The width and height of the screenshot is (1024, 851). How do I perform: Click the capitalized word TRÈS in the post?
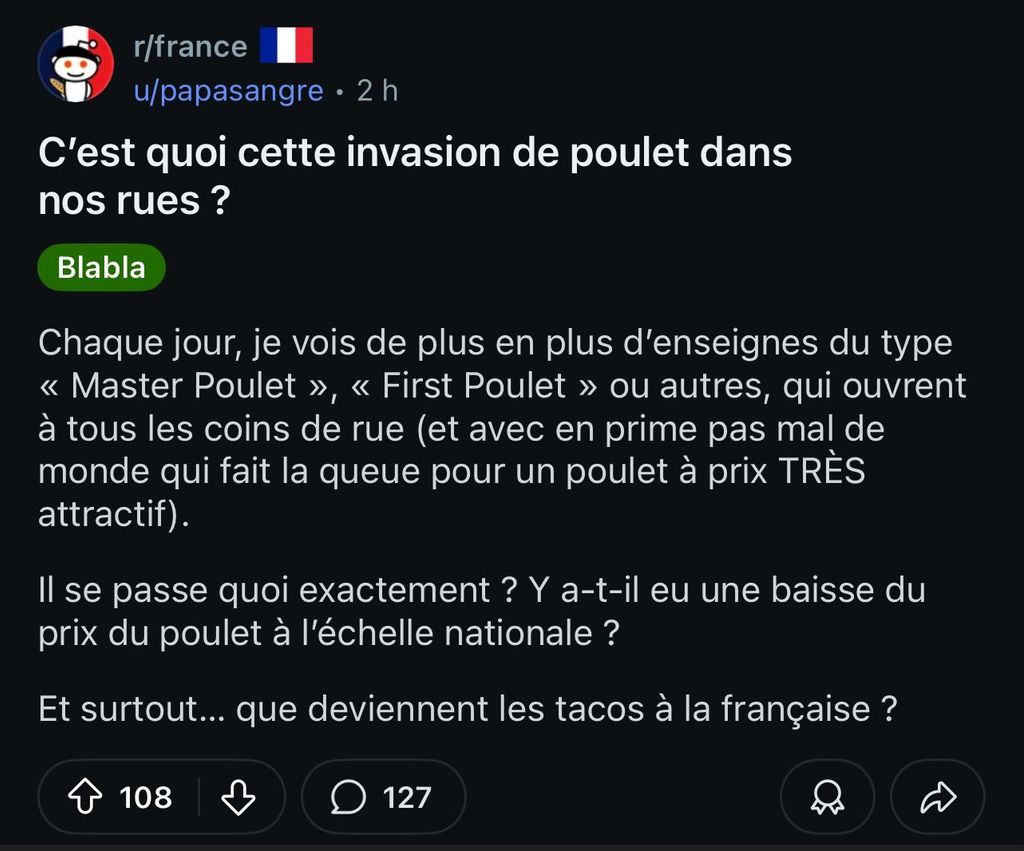tap(822, 471)
